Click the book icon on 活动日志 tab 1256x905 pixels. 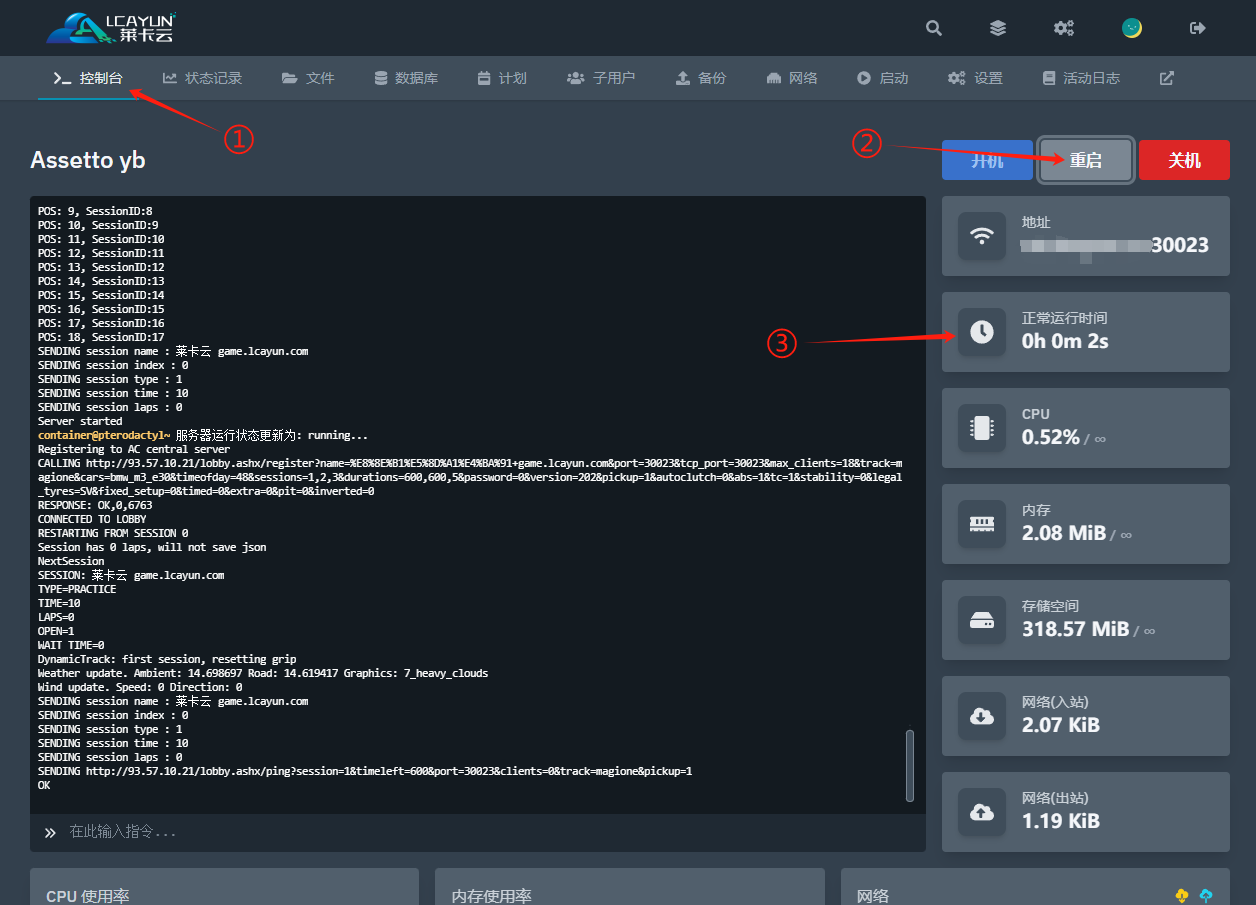1049,78
